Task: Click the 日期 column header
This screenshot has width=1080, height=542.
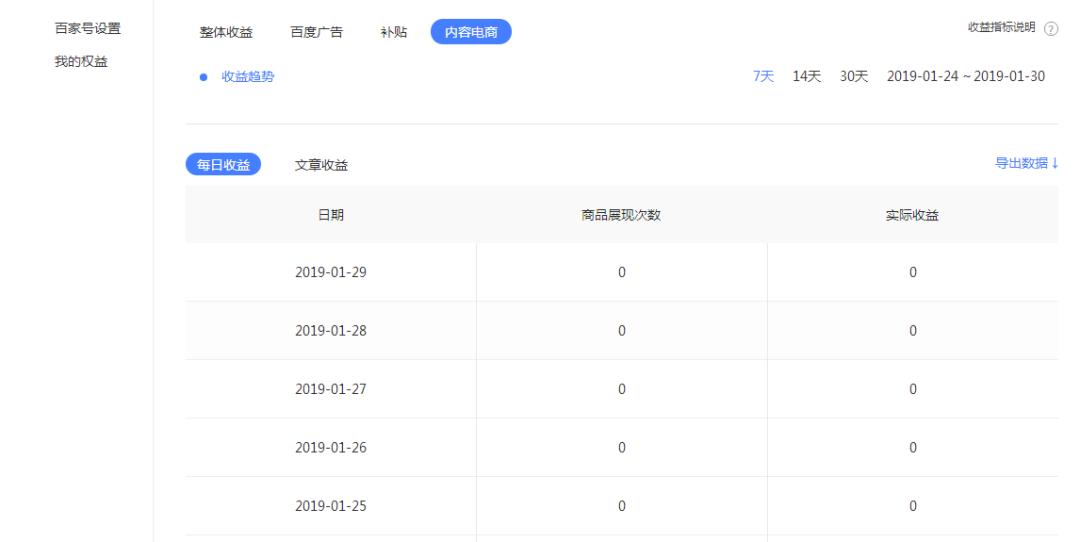Action: [331, 215]
